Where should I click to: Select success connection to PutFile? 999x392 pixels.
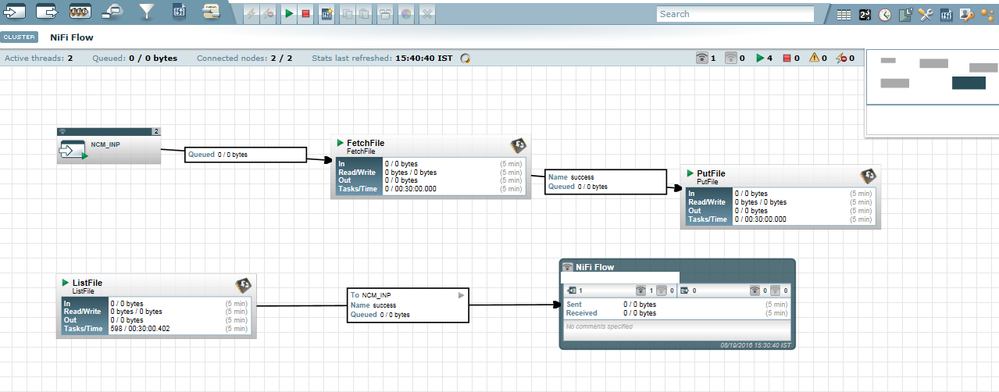(605, 182)
